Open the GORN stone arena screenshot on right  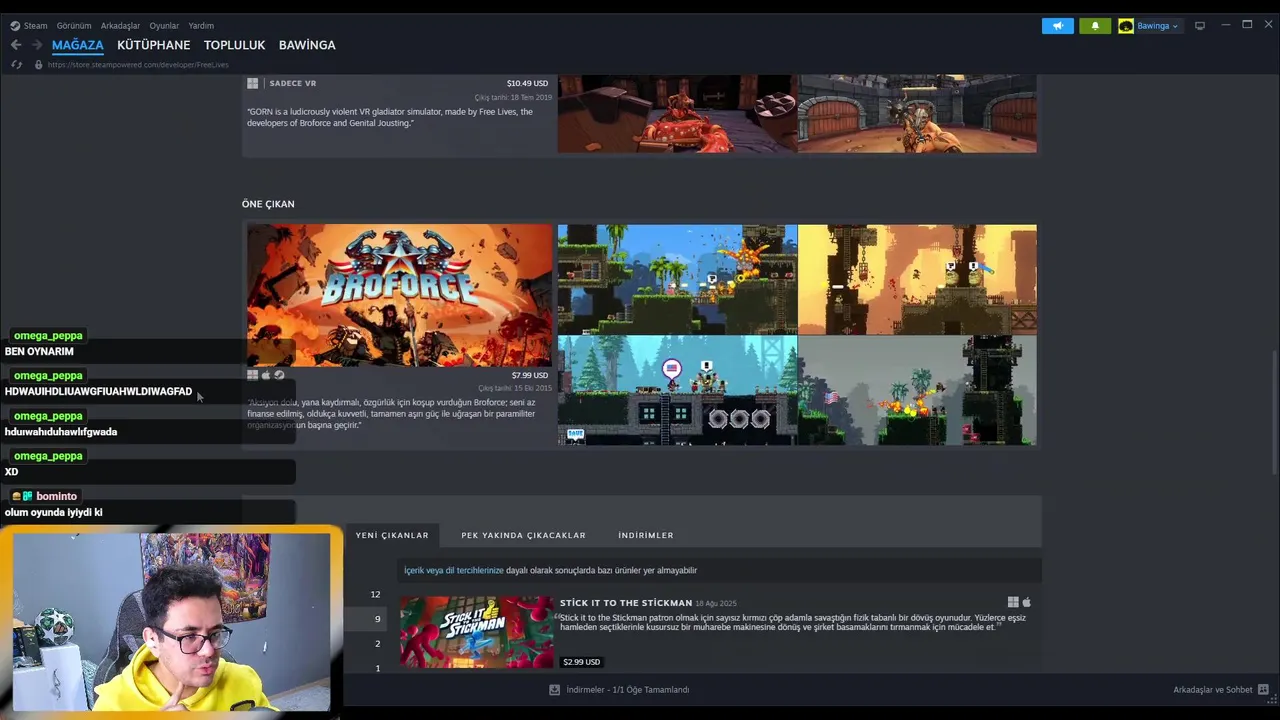(x=917, y=114)
